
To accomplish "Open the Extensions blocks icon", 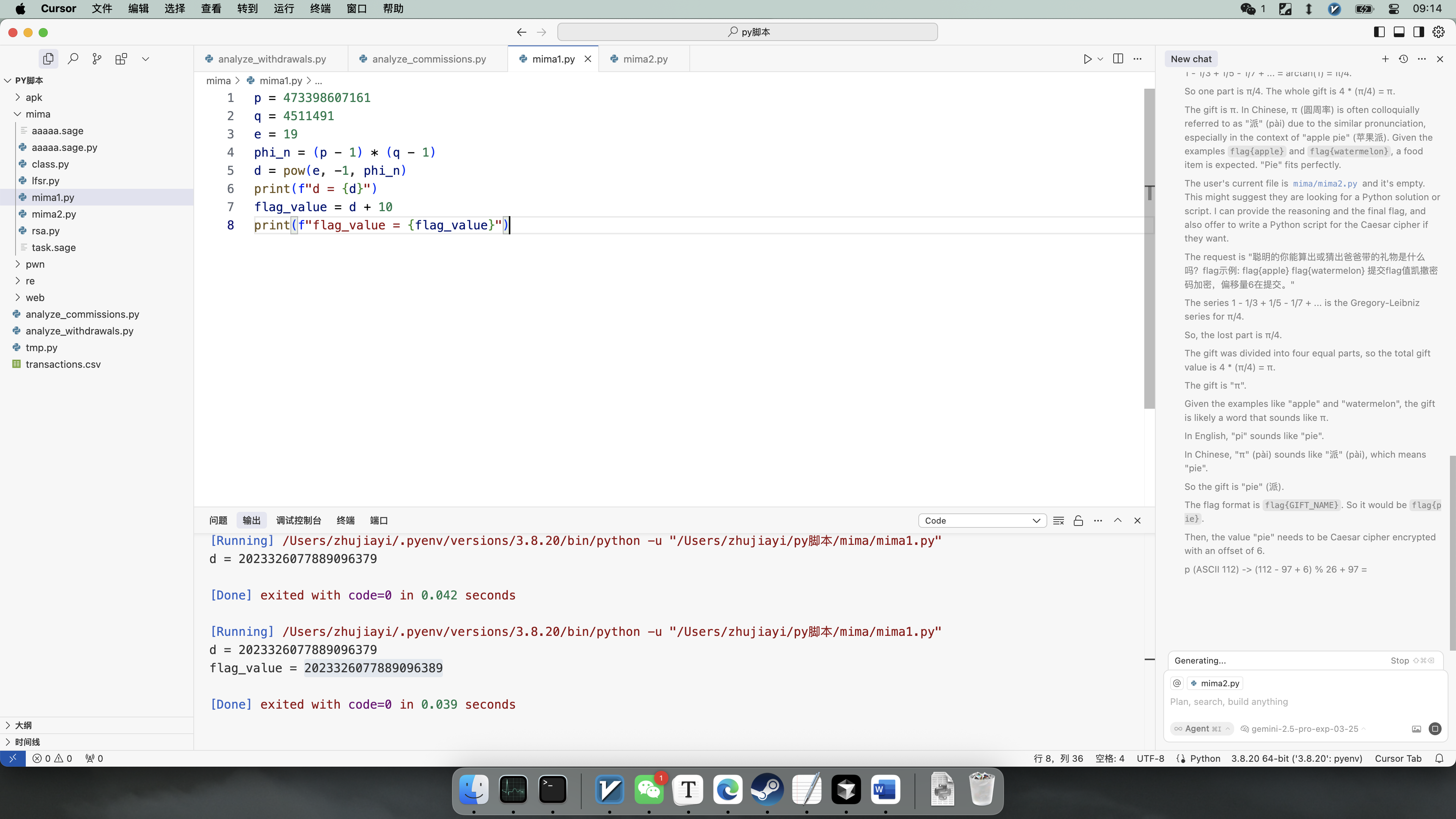I will pos(121,59).
